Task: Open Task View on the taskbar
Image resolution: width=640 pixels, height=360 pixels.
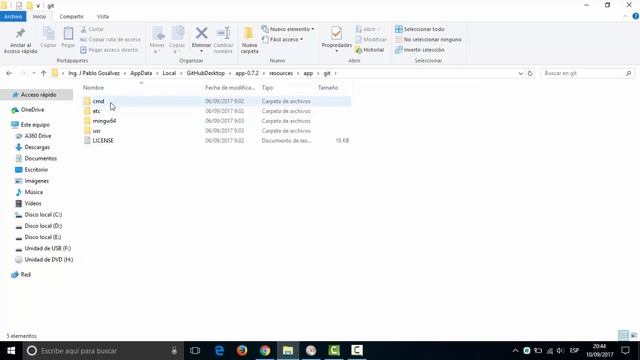Action: 195,351
